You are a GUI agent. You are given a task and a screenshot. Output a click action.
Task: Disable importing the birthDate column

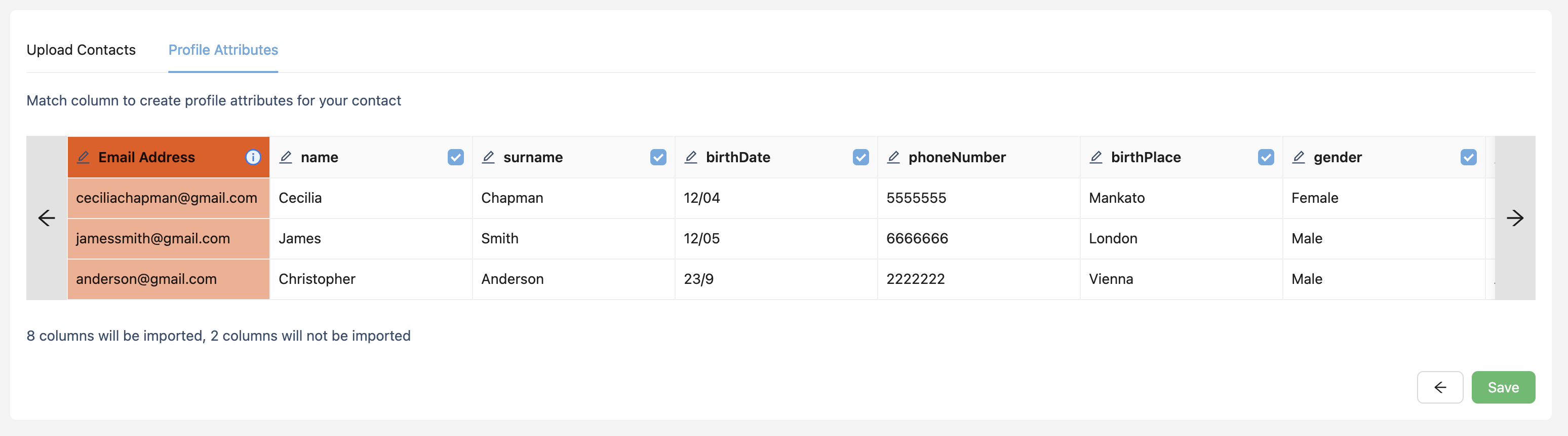tap(860, 157)
